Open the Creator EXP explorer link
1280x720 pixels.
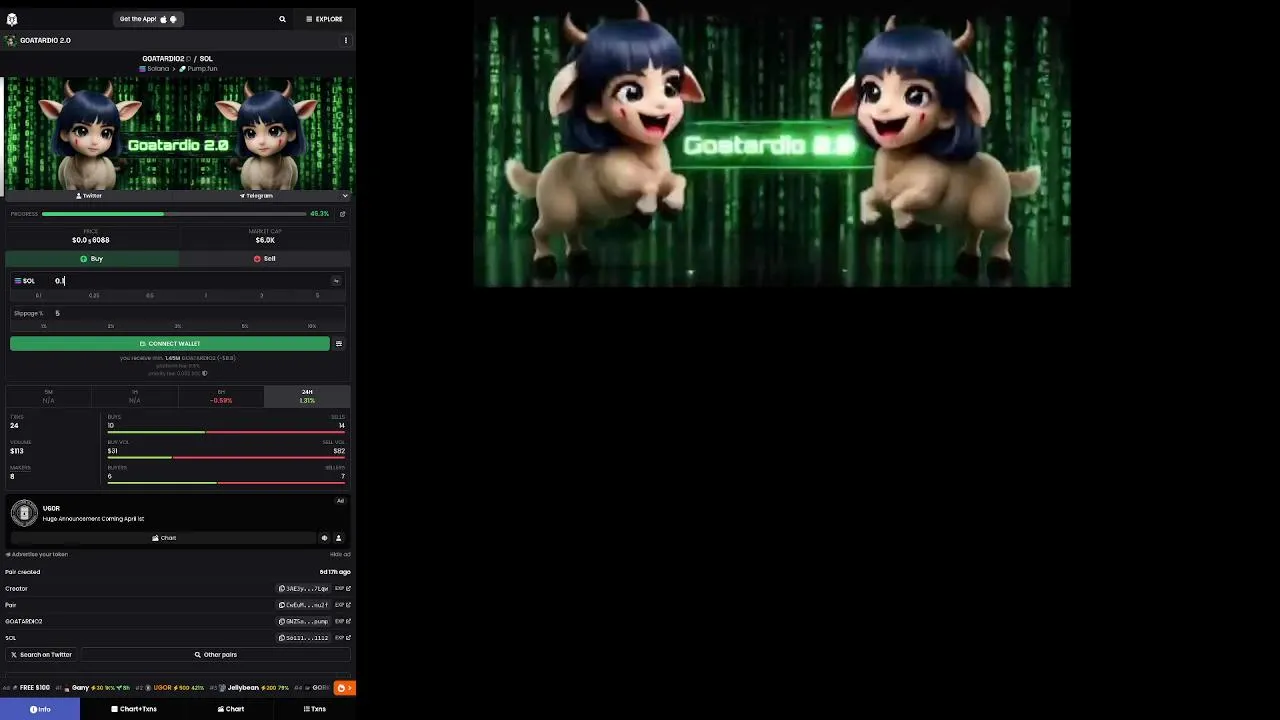(342, 589)
